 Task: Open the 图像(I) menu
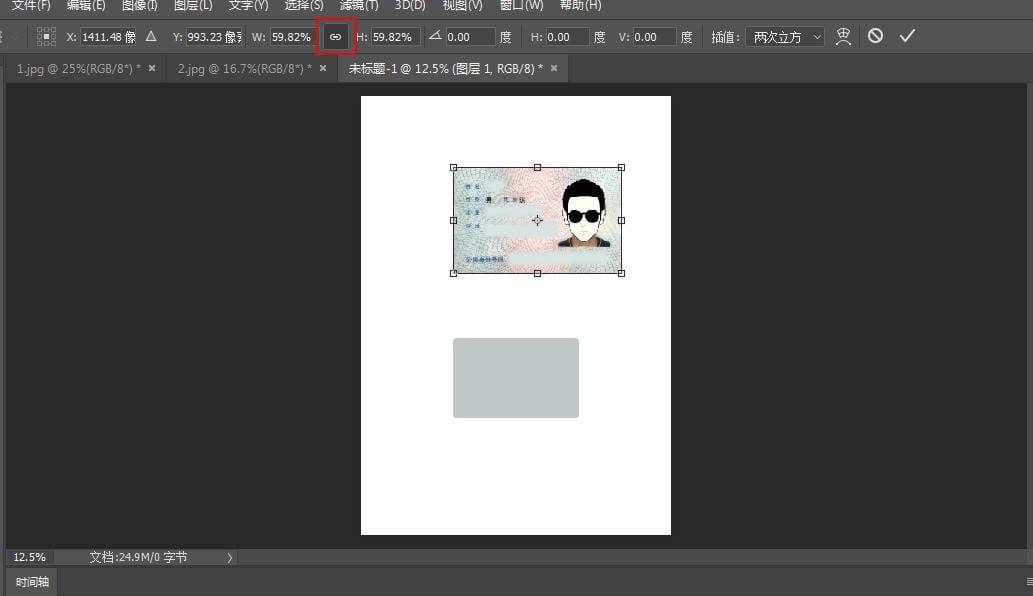139,5
